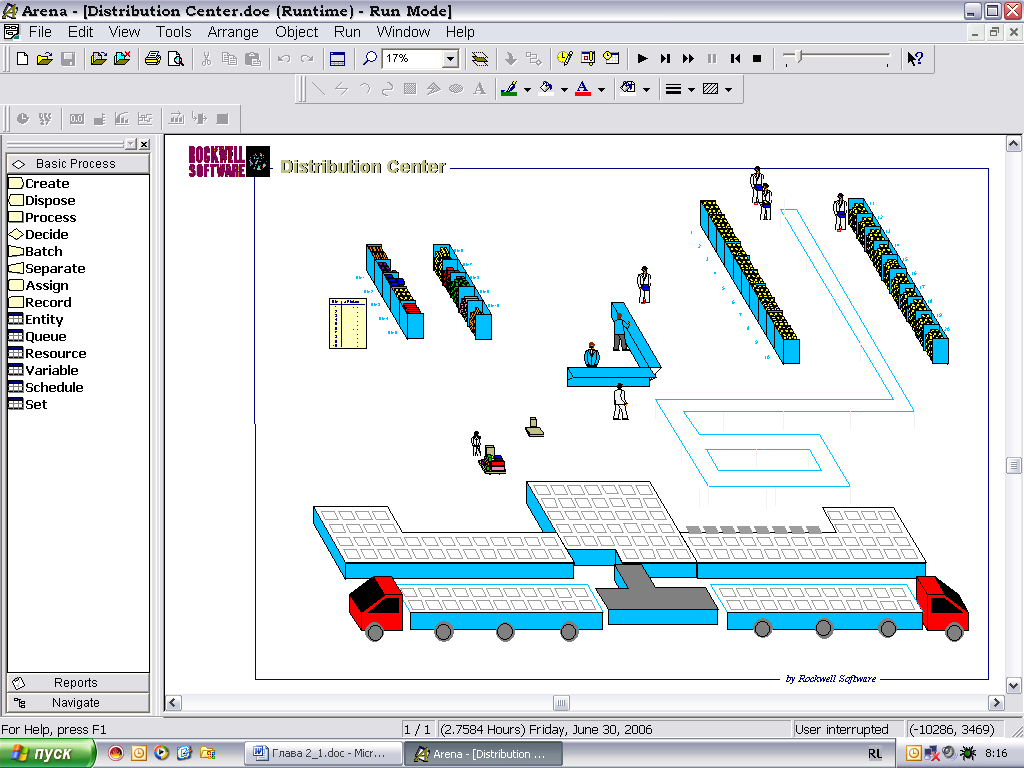Select the Box drawing tool
1024x768 pixels.
tap(410, 89)
